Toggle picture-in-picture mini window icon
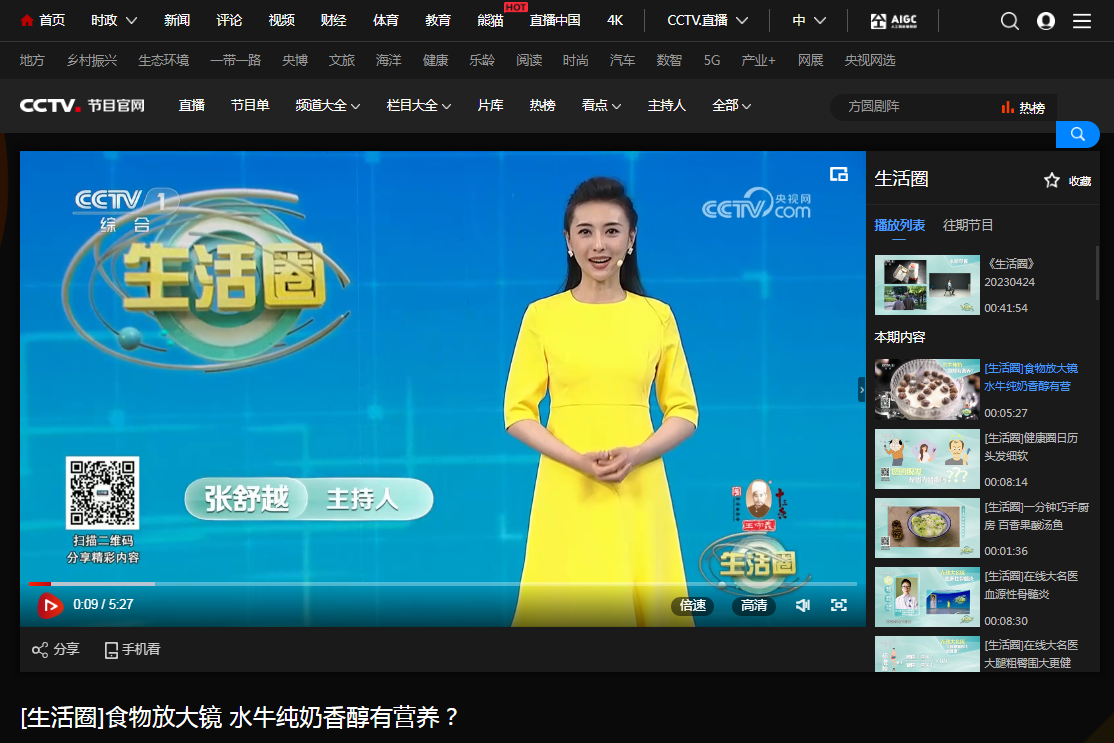Viewport: 1114px width, 743px height. coord(839,174)
